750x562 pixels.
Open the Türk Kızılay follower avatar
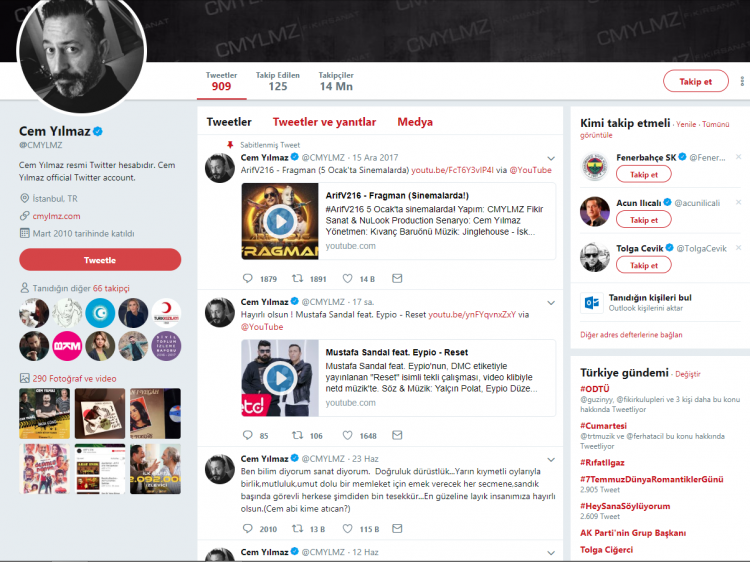[166, 313]
